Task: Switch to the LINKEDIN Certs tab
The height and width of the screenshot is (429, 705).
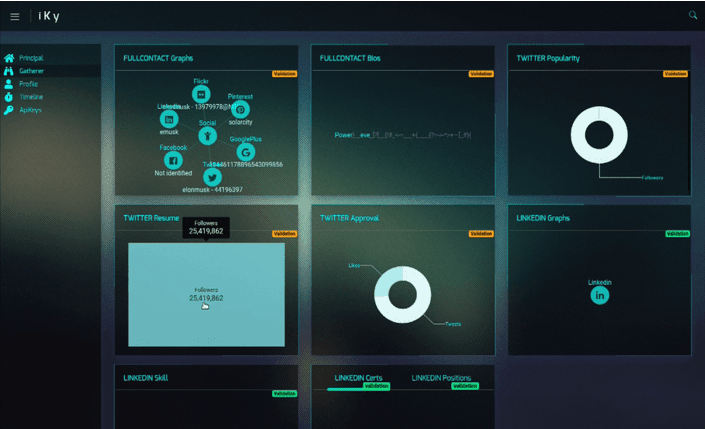Action: [x=358, y=378]
